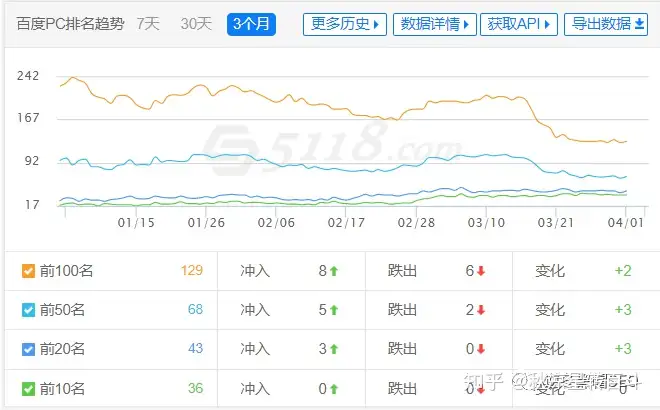Click the 129 count in 前100名 row
Screen dimensions: 660x410
click(192, 270)
